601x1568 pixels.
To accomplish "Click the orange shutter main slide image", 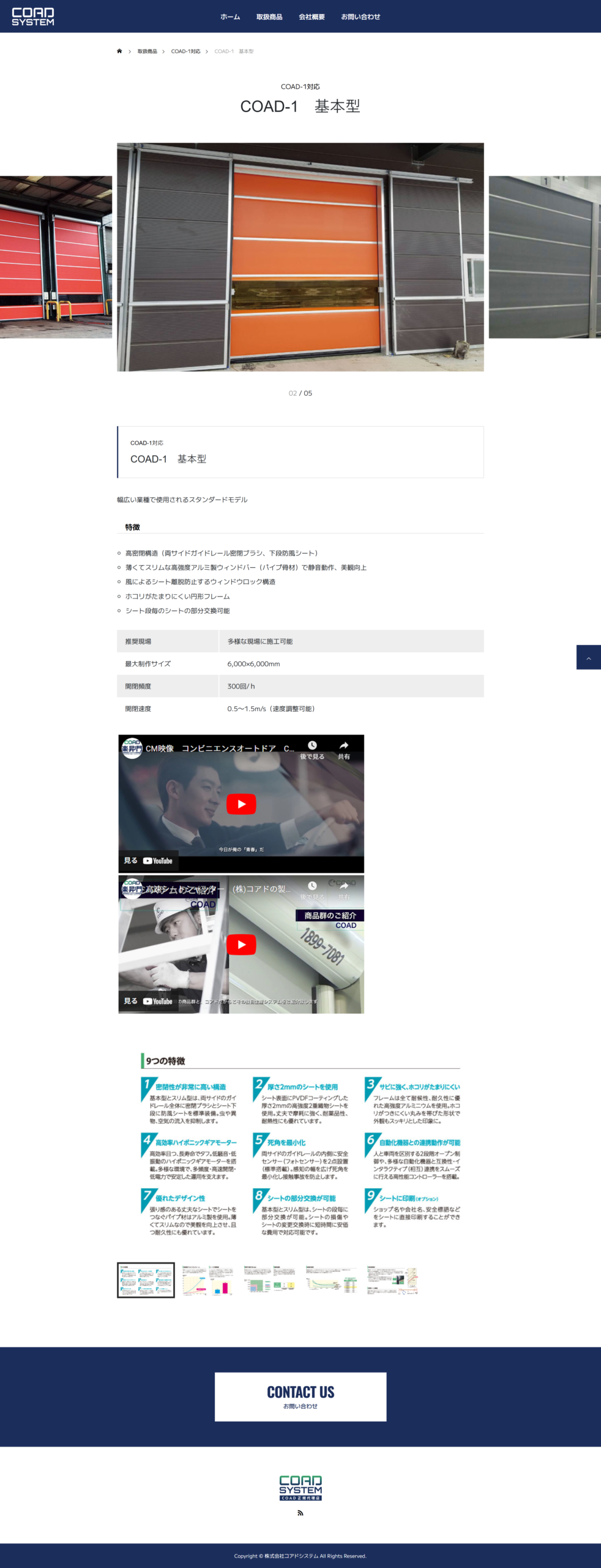I will pyautogui.click(x=300, y=257).
